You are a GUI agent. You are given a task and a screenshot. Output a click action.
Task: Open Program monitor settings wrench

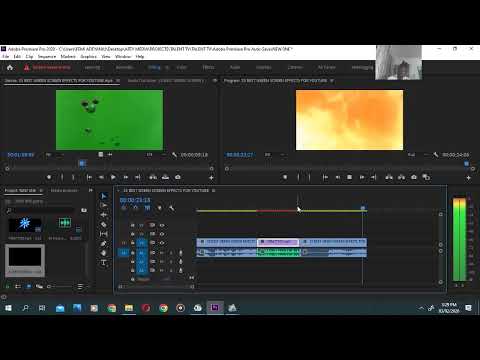436,155
